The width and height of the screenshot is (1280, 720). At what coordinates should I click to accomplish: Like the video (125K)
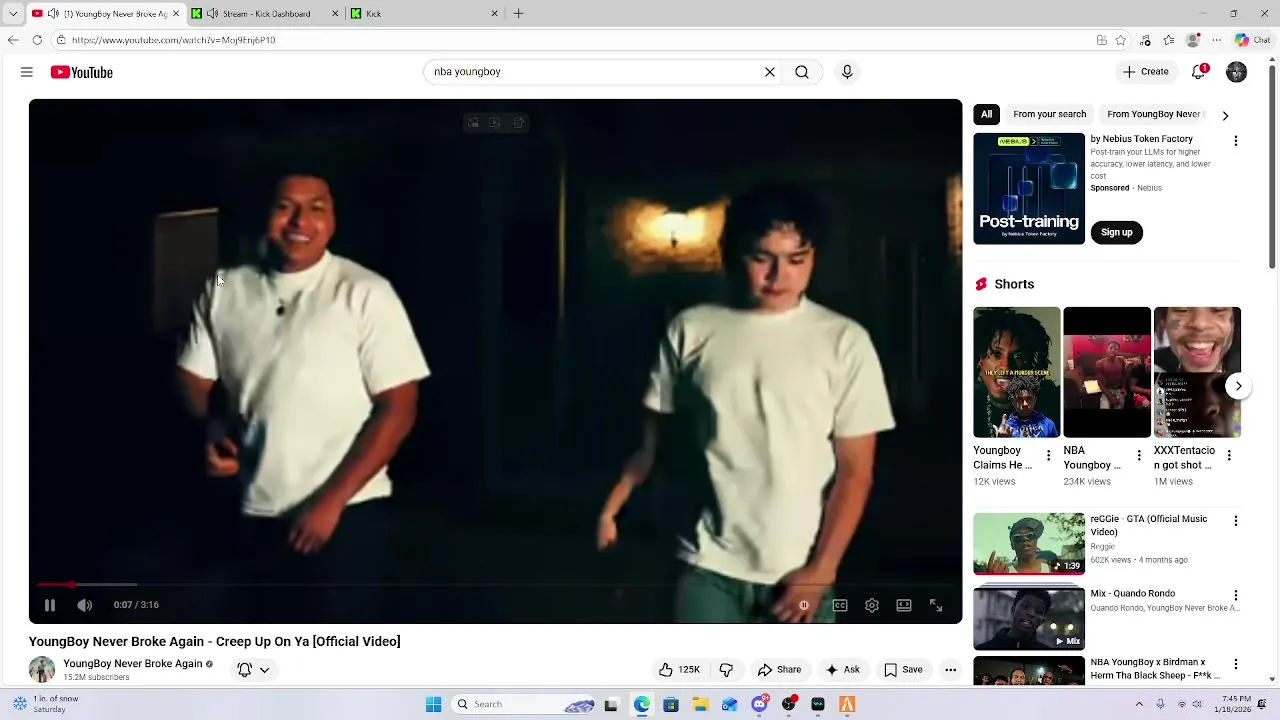[x=679, y=670]
